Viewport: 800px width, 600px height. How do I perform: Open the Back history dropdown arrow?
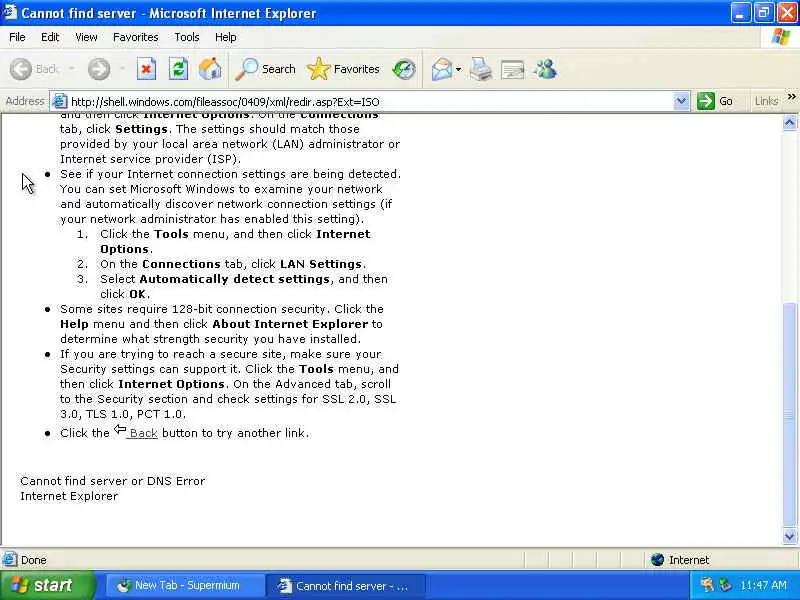point(71,69)
